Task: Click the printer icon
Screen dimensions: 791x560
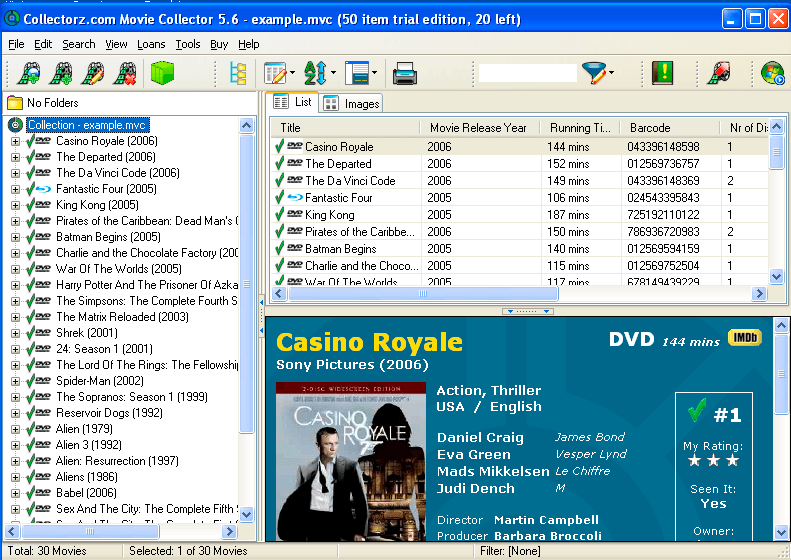Action: pyautogui.click(x=405, y=73)
